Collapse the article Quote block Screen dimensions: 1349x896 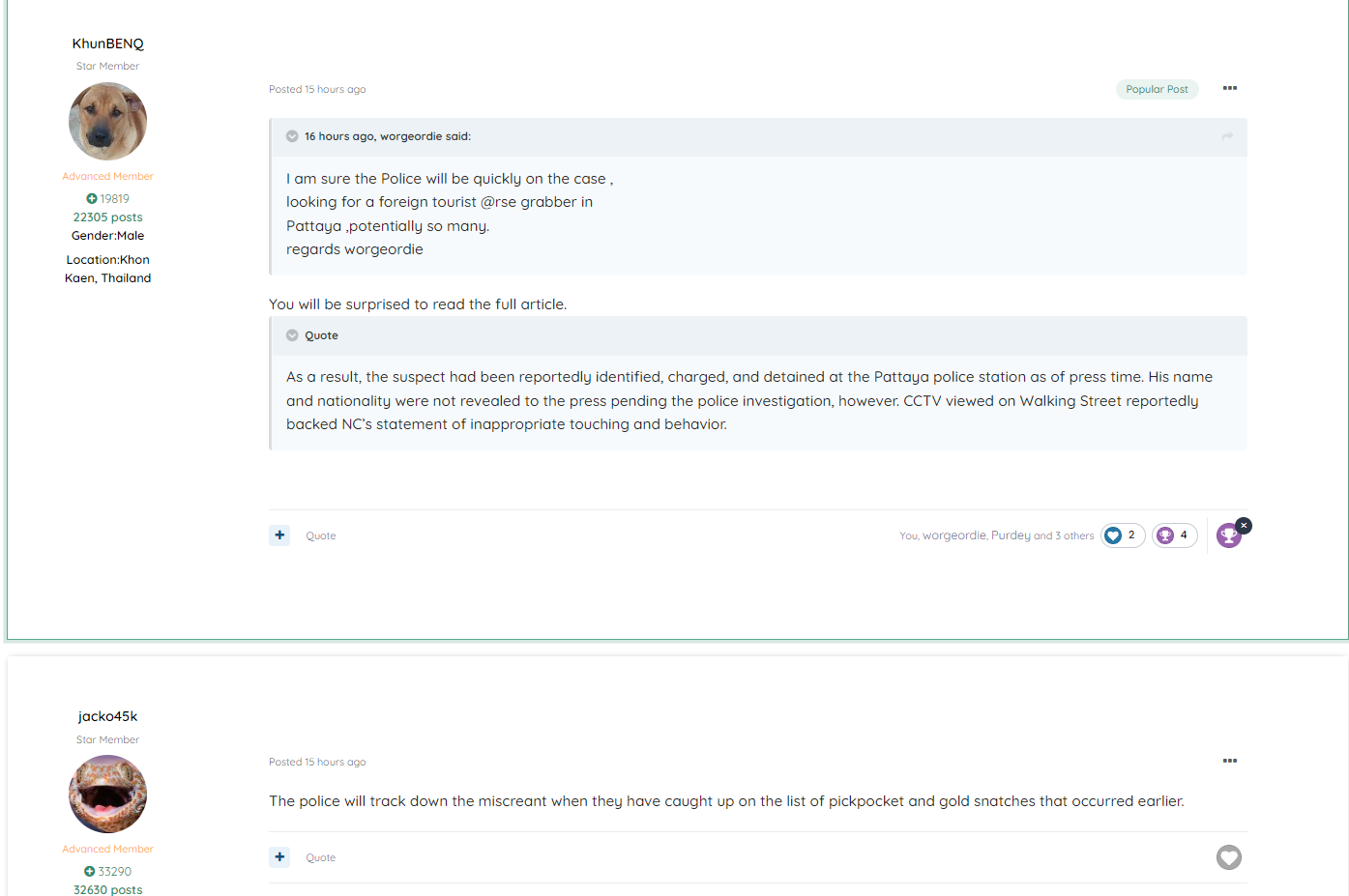(292, 335)
